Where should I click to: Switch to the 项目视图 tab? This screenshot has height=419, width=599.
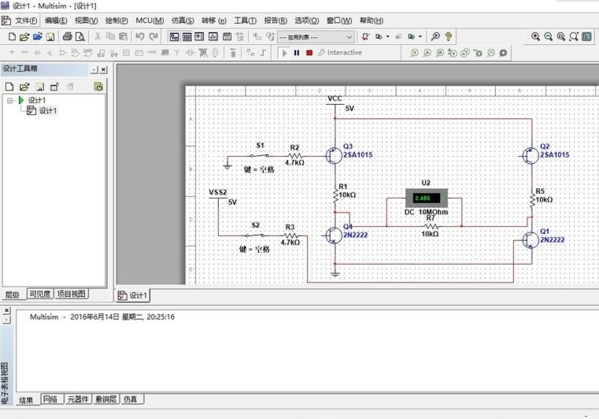click(x=71, y=294)
